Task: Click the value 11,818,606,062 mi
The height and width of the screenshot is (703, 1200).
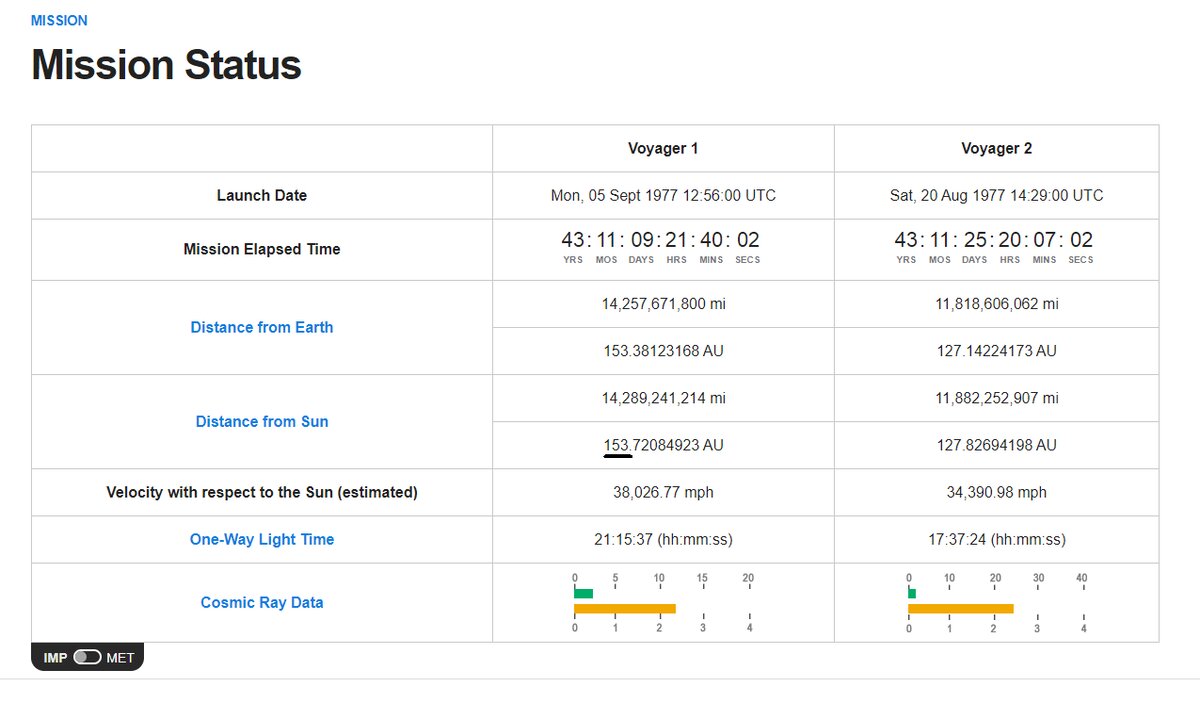Action: (997, 304)
